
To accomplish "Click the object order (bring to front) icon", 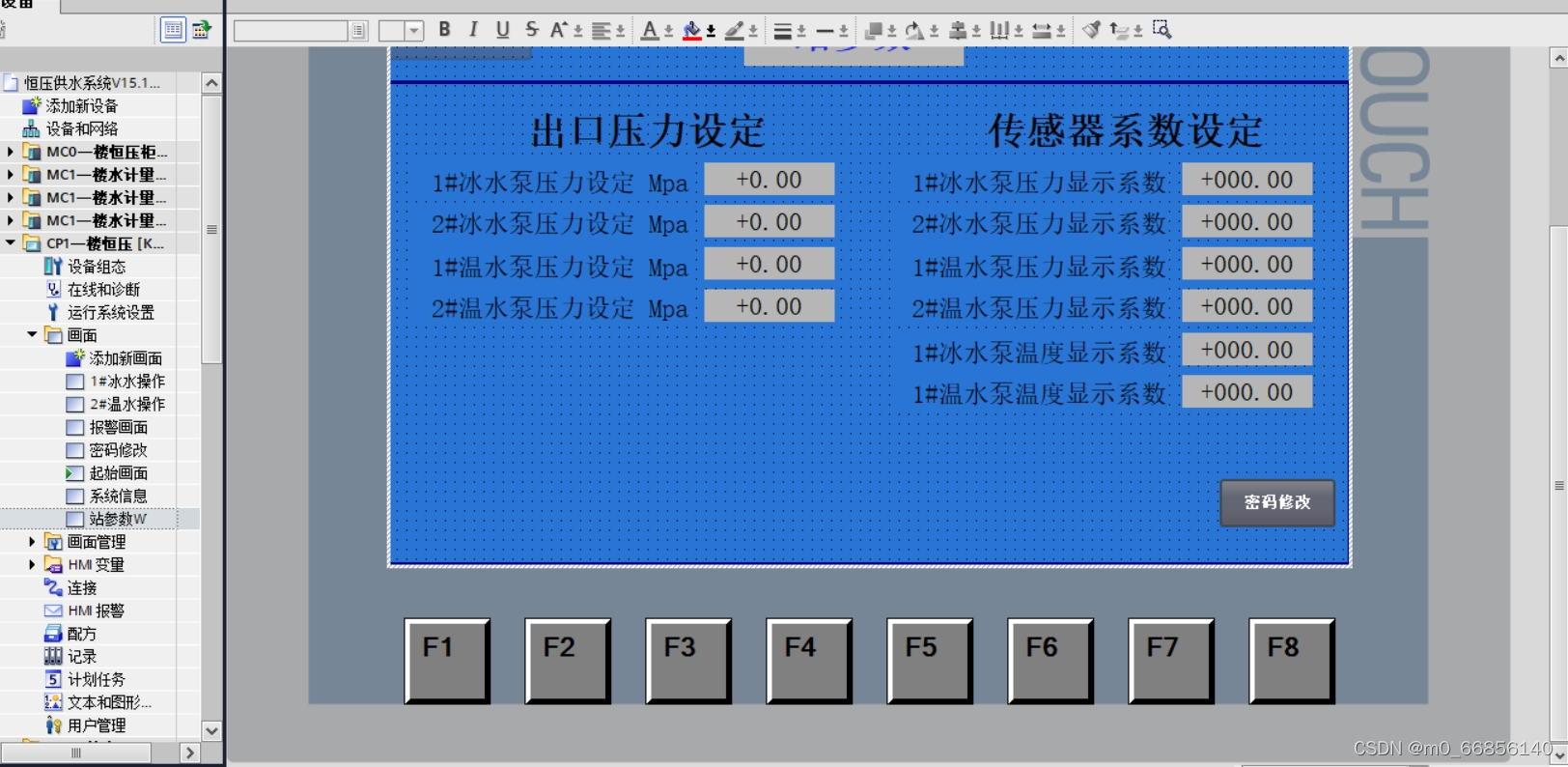I will point(874,31).
